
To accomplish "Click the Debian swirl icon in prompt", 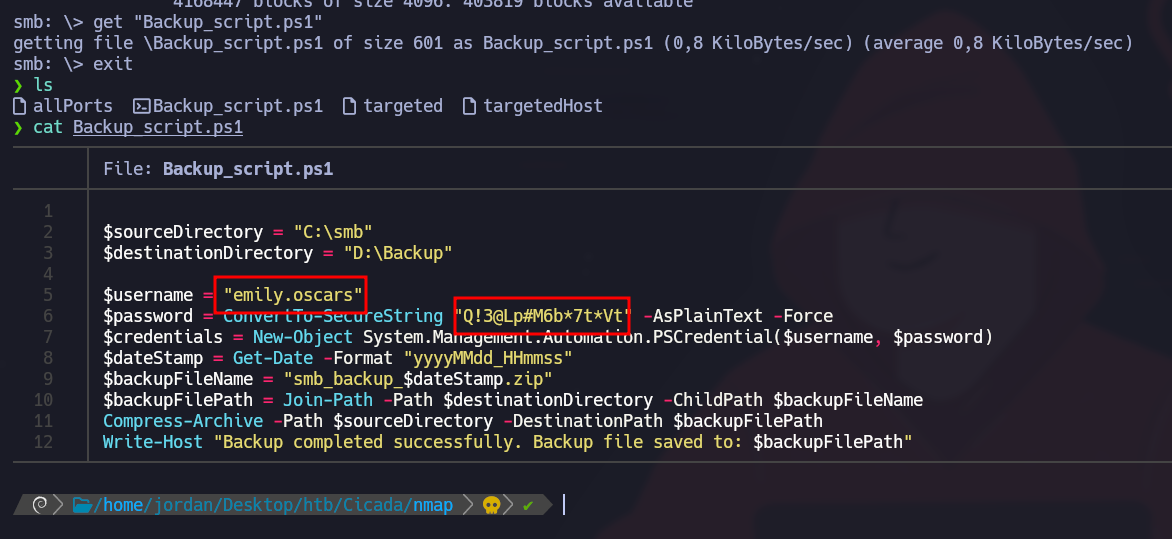I will [40, 506].
